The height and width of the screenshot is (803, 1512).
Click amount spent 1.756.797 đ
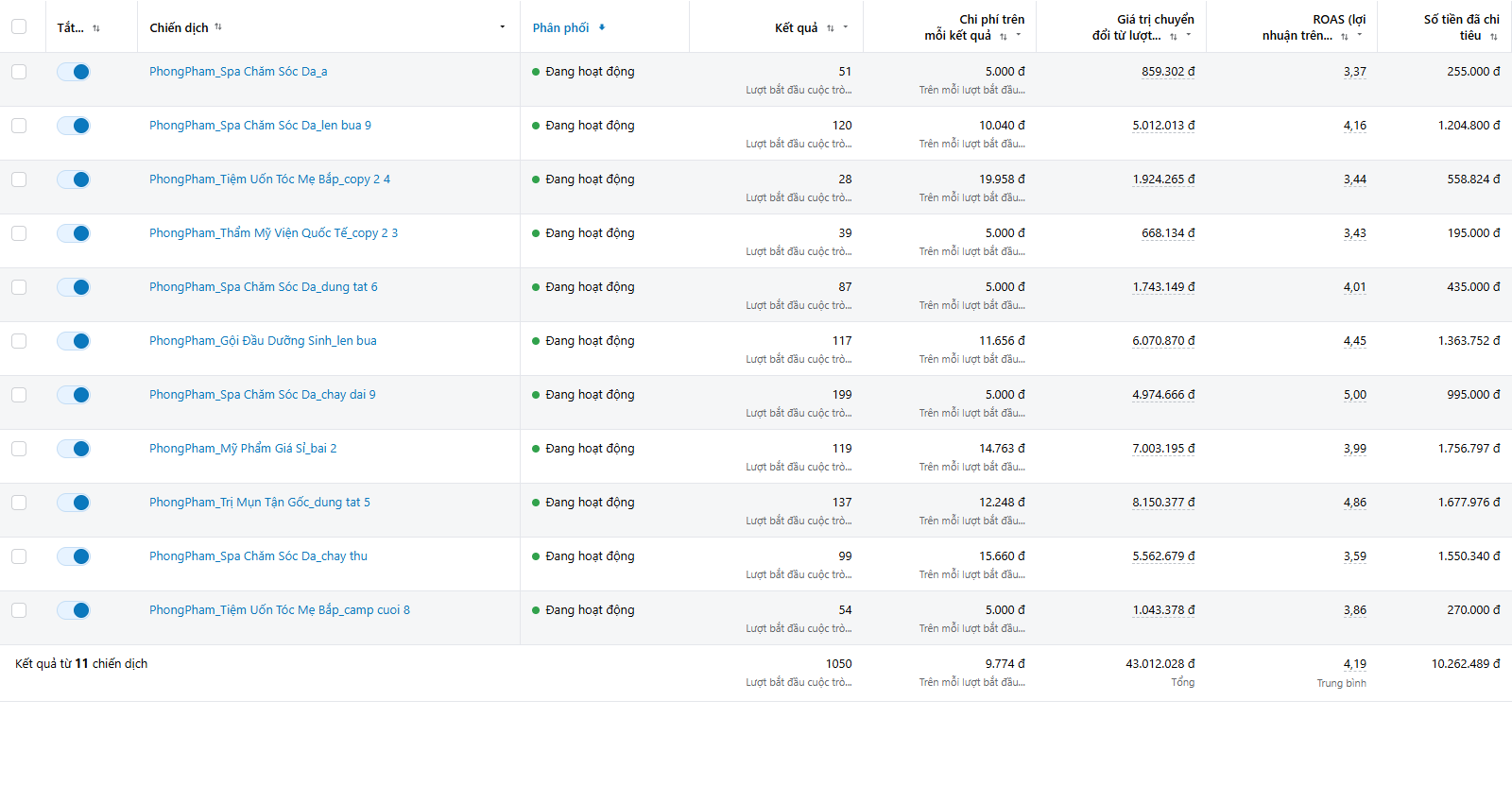pyautogui.click(x=1469, y=449)
